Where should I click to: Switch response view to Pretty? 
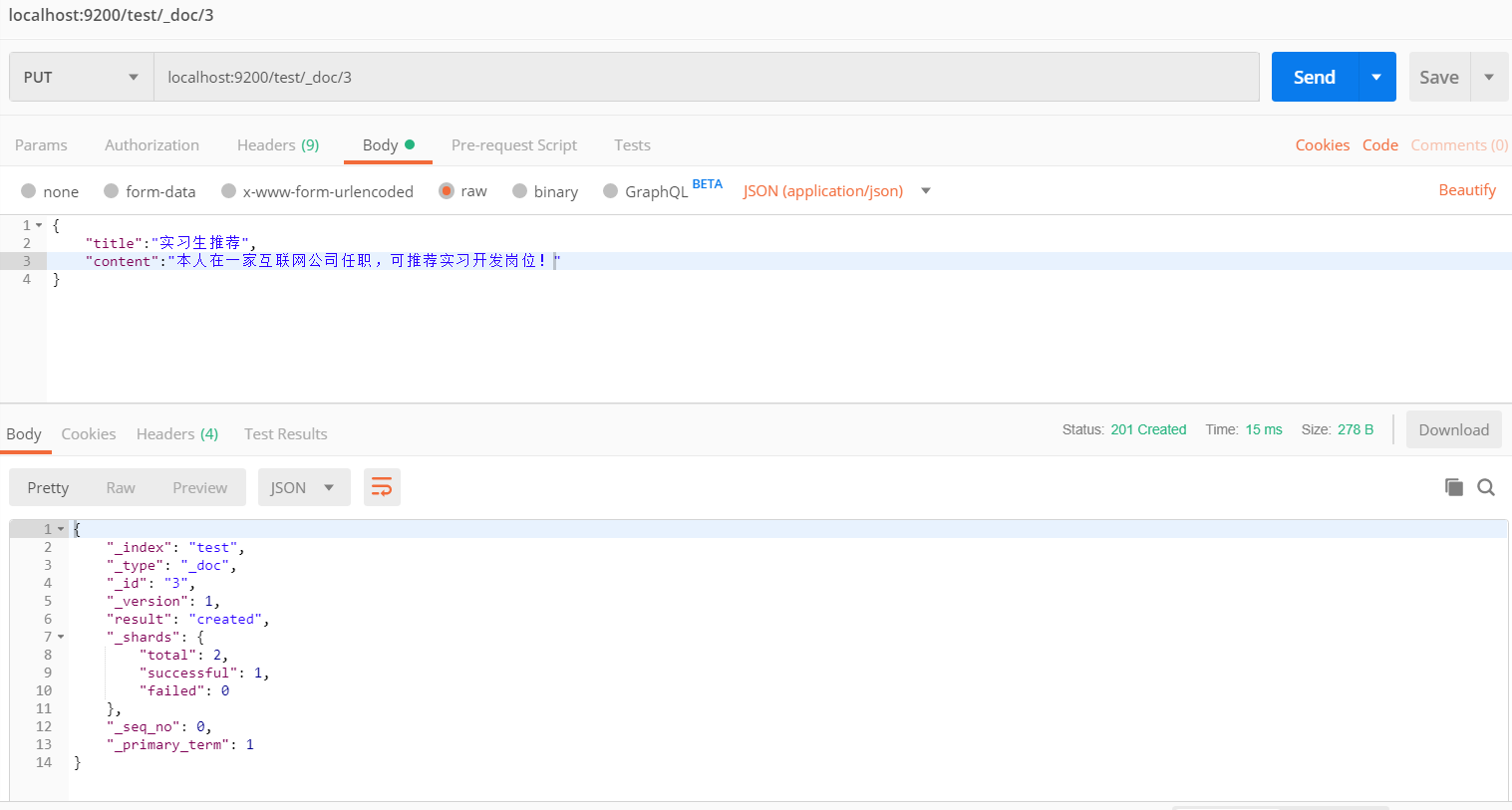pos(48,487)
